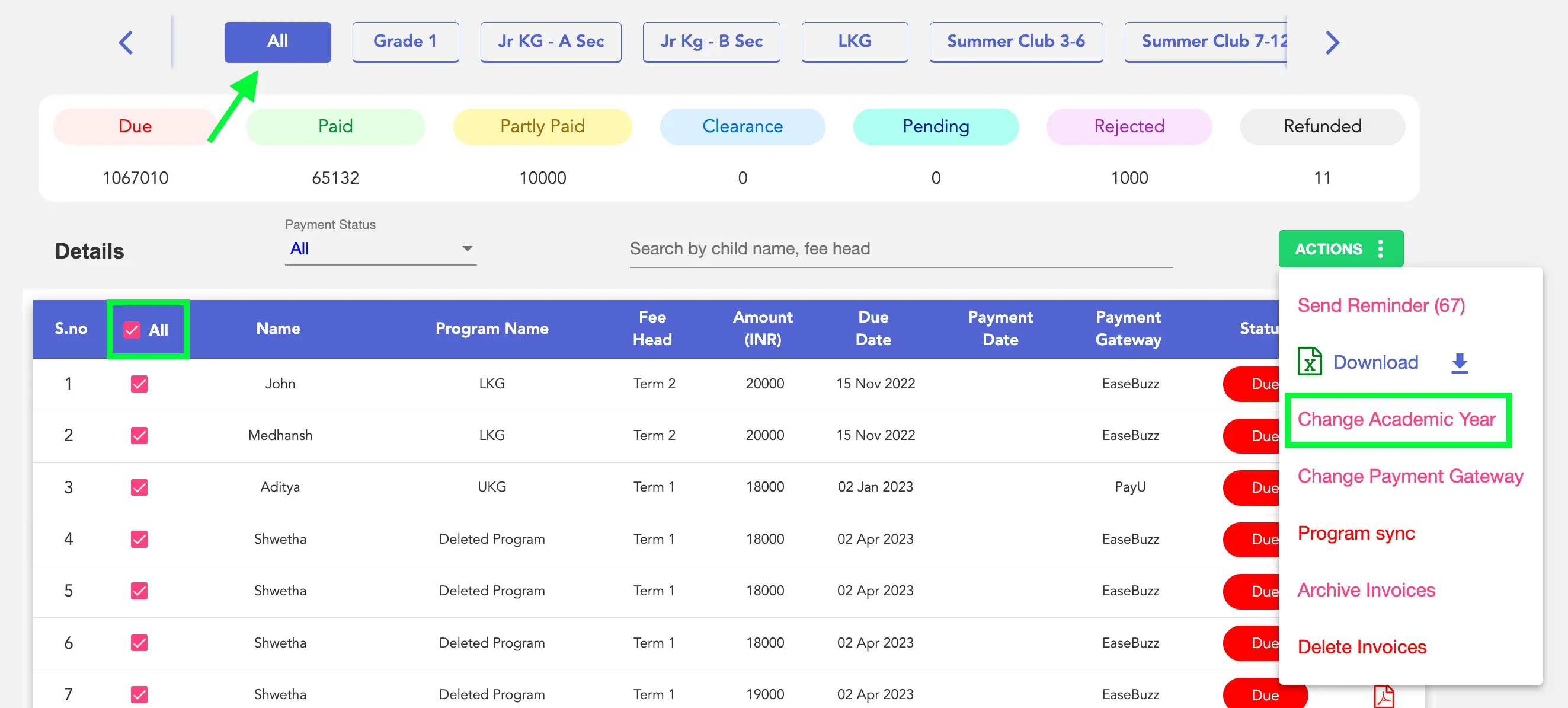Choose Program sync option
This screenshot has width=1568, height=708.
(x=1356, y=533)
